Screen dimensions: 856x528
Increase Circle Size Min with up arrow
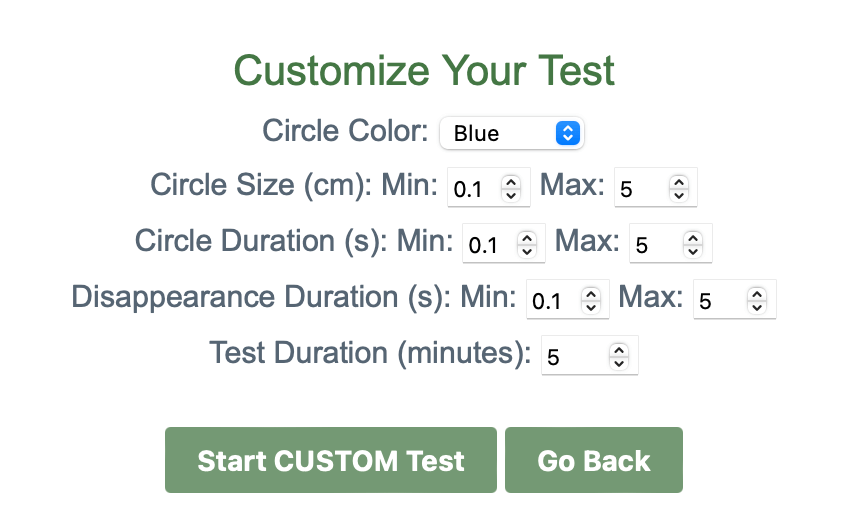pos(511,182)
